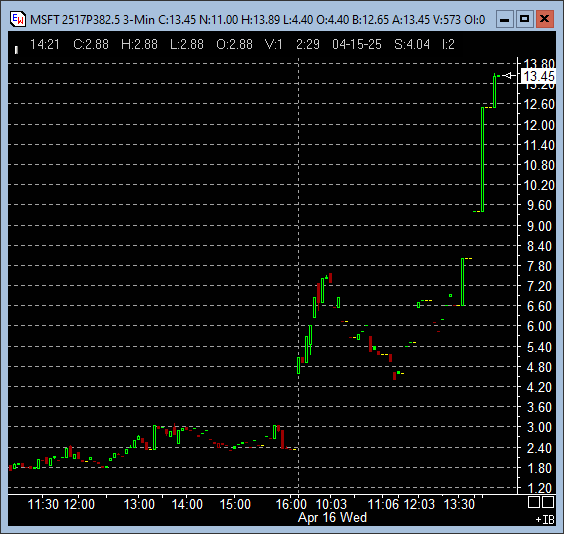Click the first square box at bottom right
The height and width of the screenshot is (534, 564).
[x=533, y=502]
